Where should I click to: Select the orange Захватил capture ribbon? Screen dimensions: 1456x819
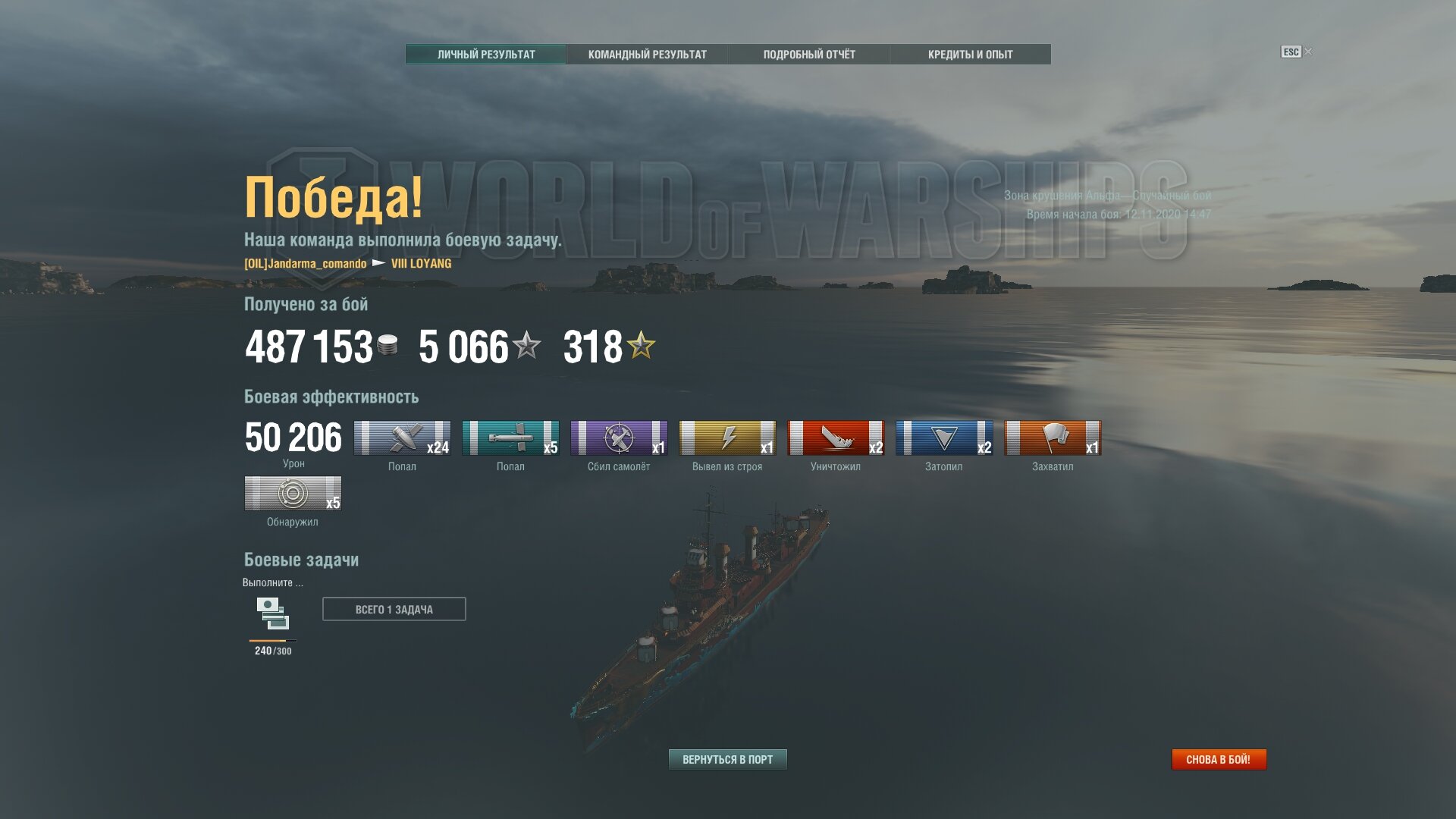(x=1053, y=438)
